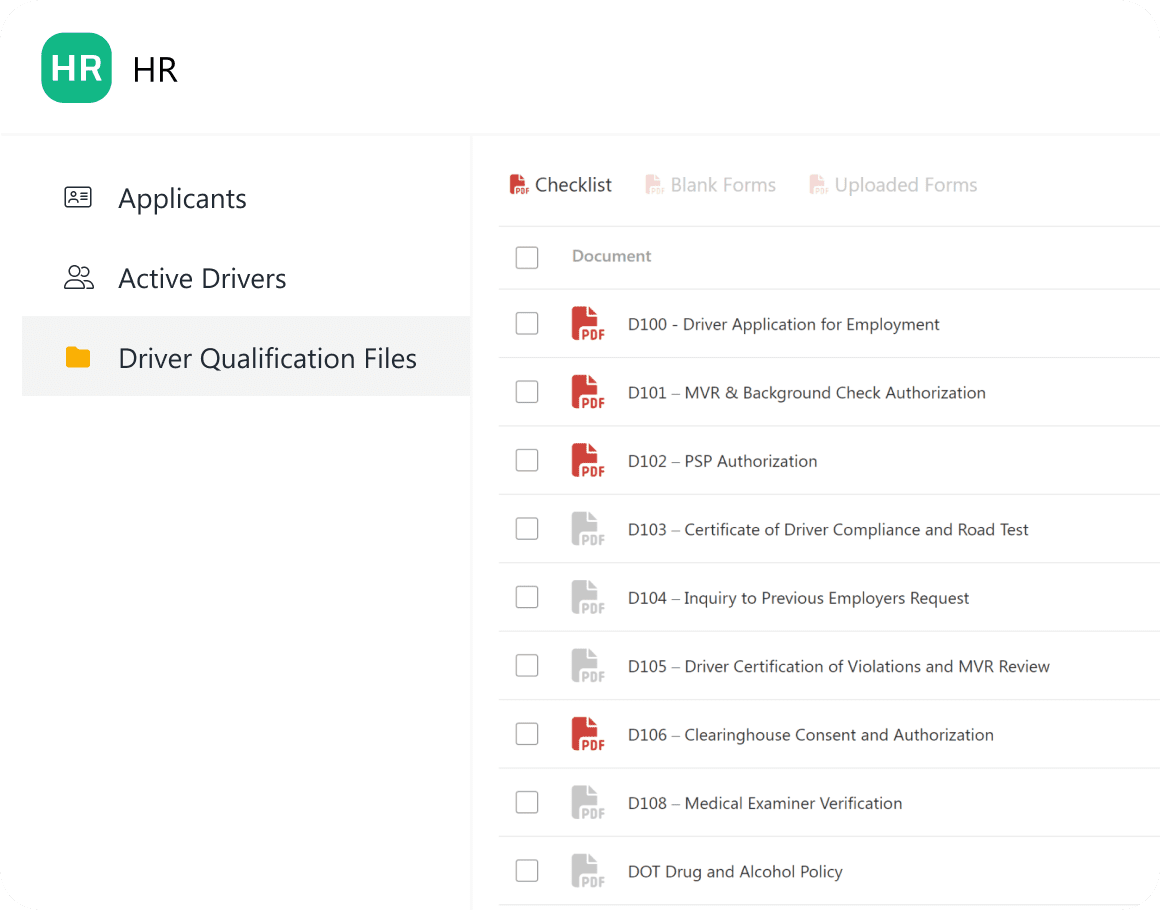Open the red PDF icon for D100
The height and width of the screenshot is (910, 1160).
pos(588,323)
